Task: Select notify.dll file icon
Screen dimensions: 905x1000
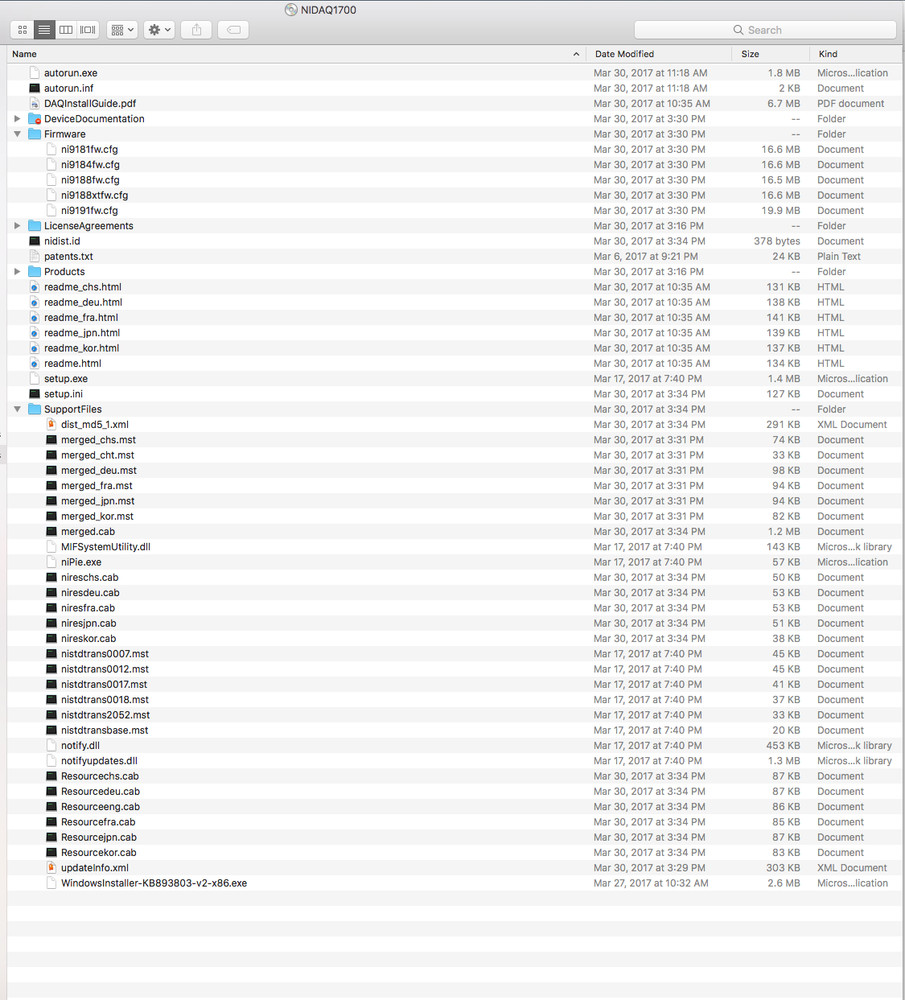Action: (x=52, y=746)
